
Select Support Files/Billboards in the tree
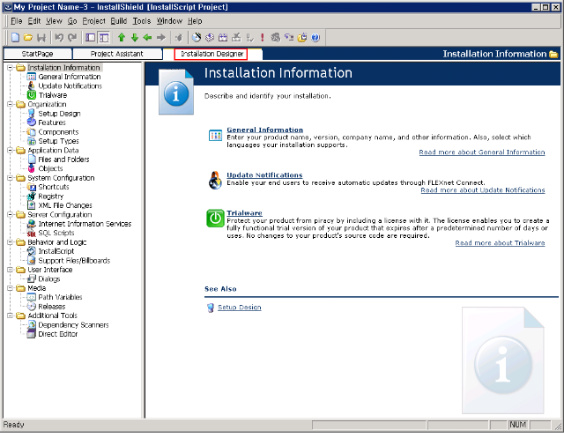[74, 261]
